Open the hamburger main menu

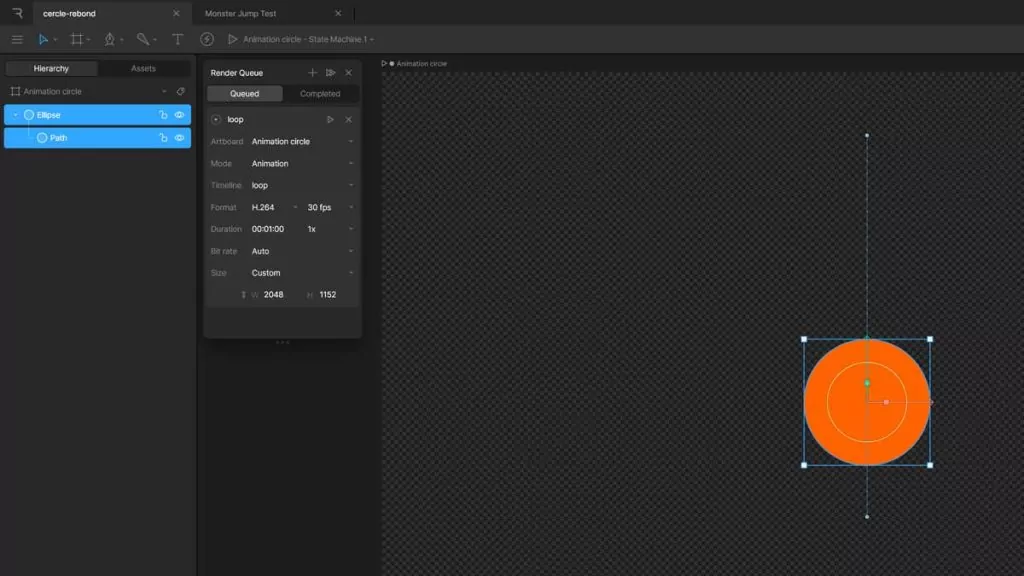(17, 39)
